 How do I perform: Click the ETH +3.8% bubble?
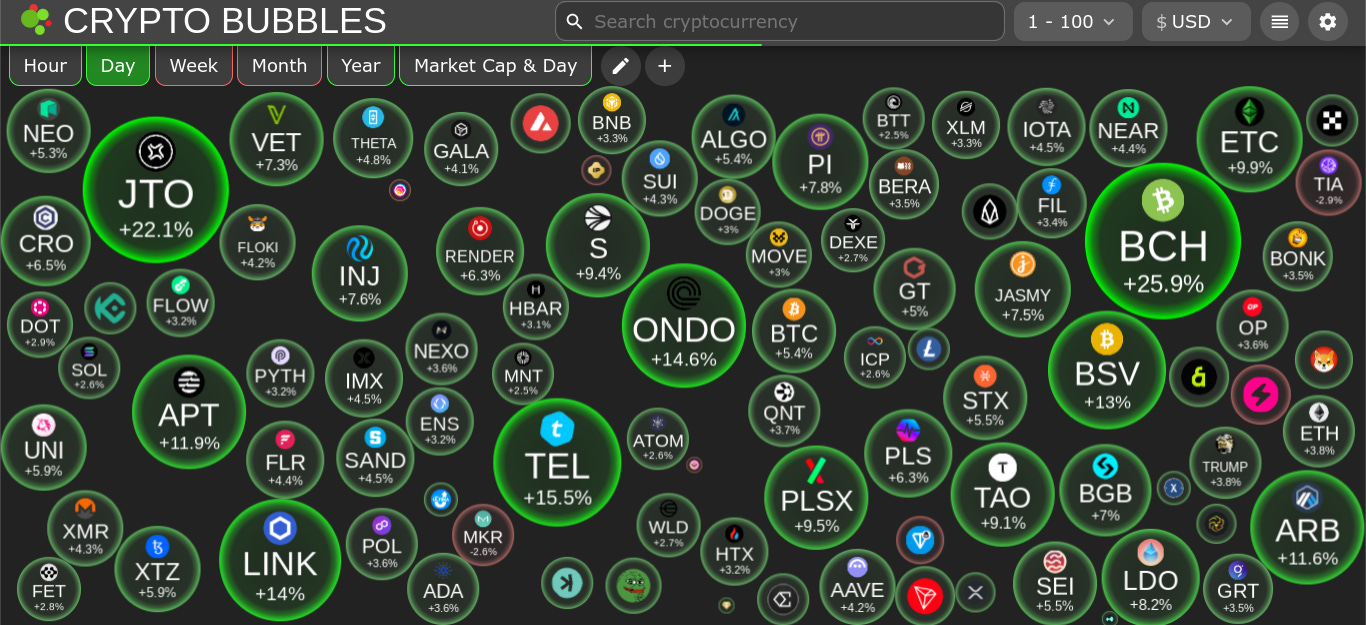(x=1319, y=429)
